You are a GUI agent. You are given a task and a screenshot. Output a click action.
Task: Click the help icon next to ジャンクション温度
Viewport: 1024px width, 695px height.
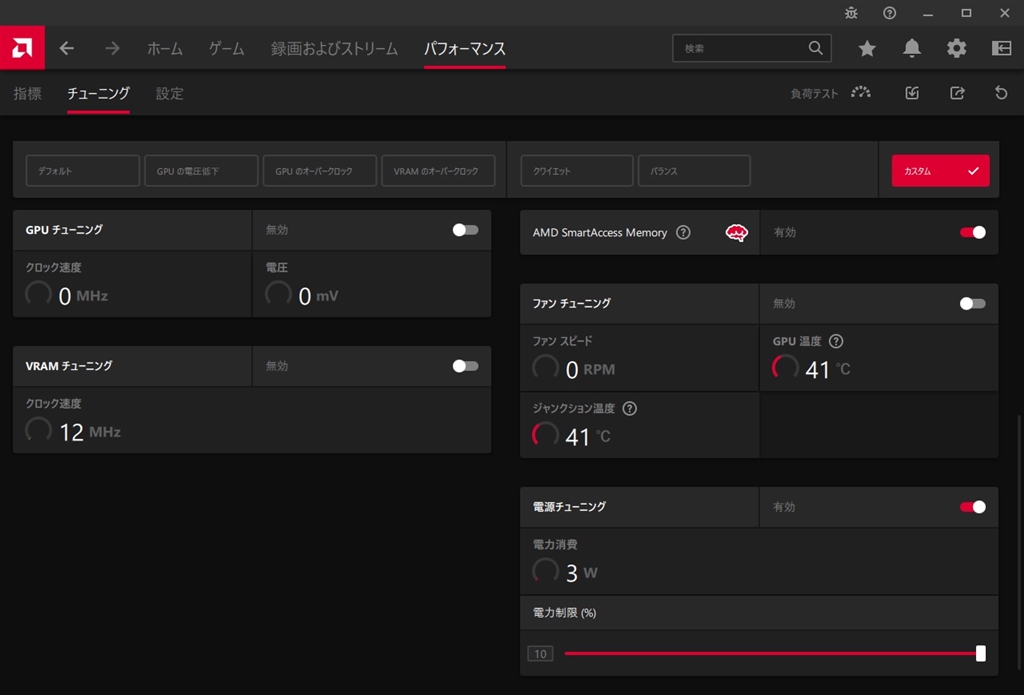point(630,408)
